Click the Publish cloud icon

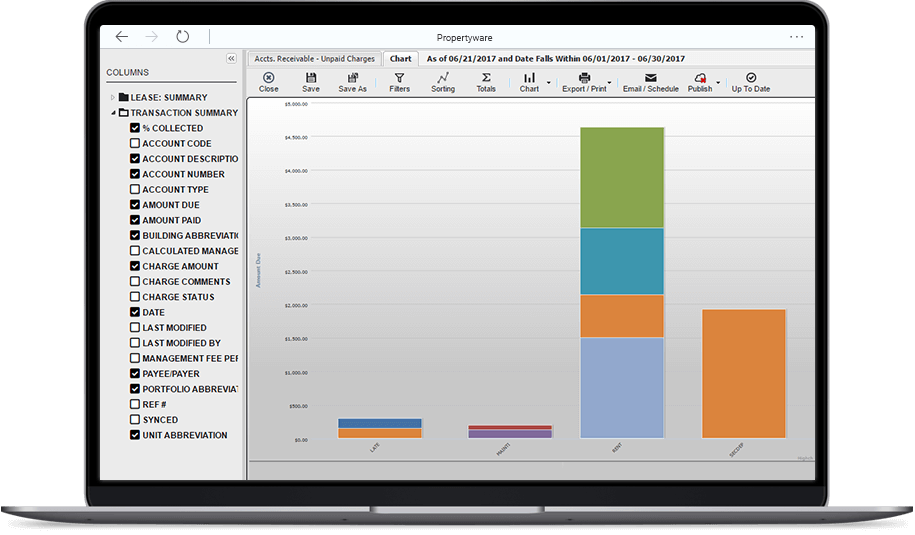[700, 78]
